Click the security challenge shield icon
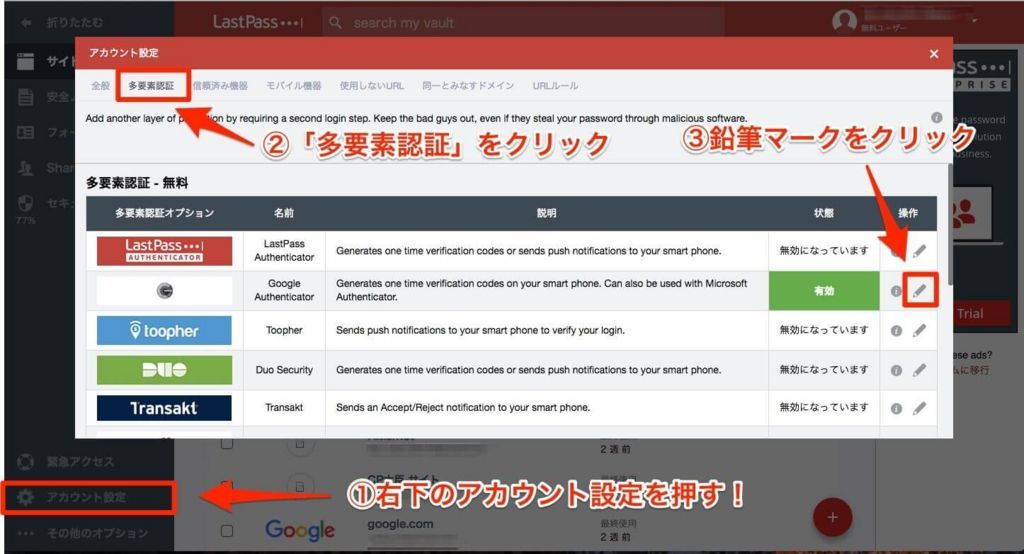The height and width of the screenshot is (554, 1024). click(25, 203)
